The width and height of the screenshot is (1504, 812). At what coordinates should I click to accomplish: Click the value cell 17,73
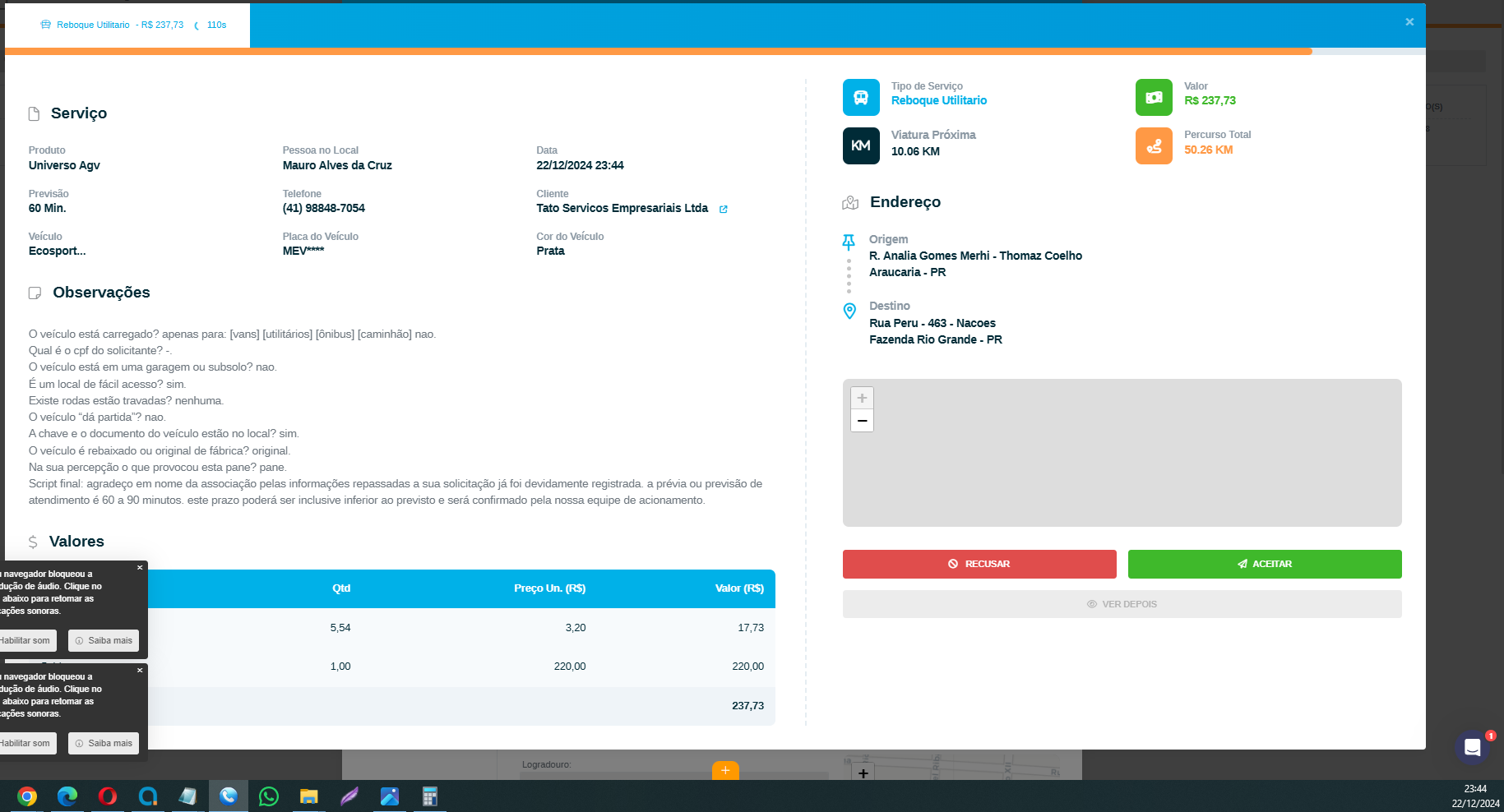point(751,628)
